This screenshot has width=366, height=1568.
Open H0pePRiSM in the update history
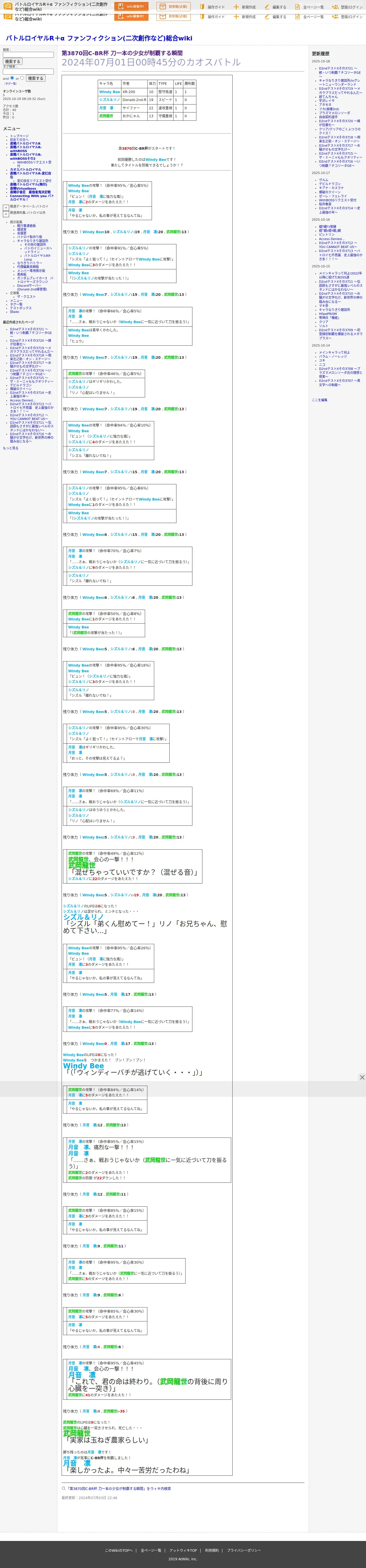[328, 313]
